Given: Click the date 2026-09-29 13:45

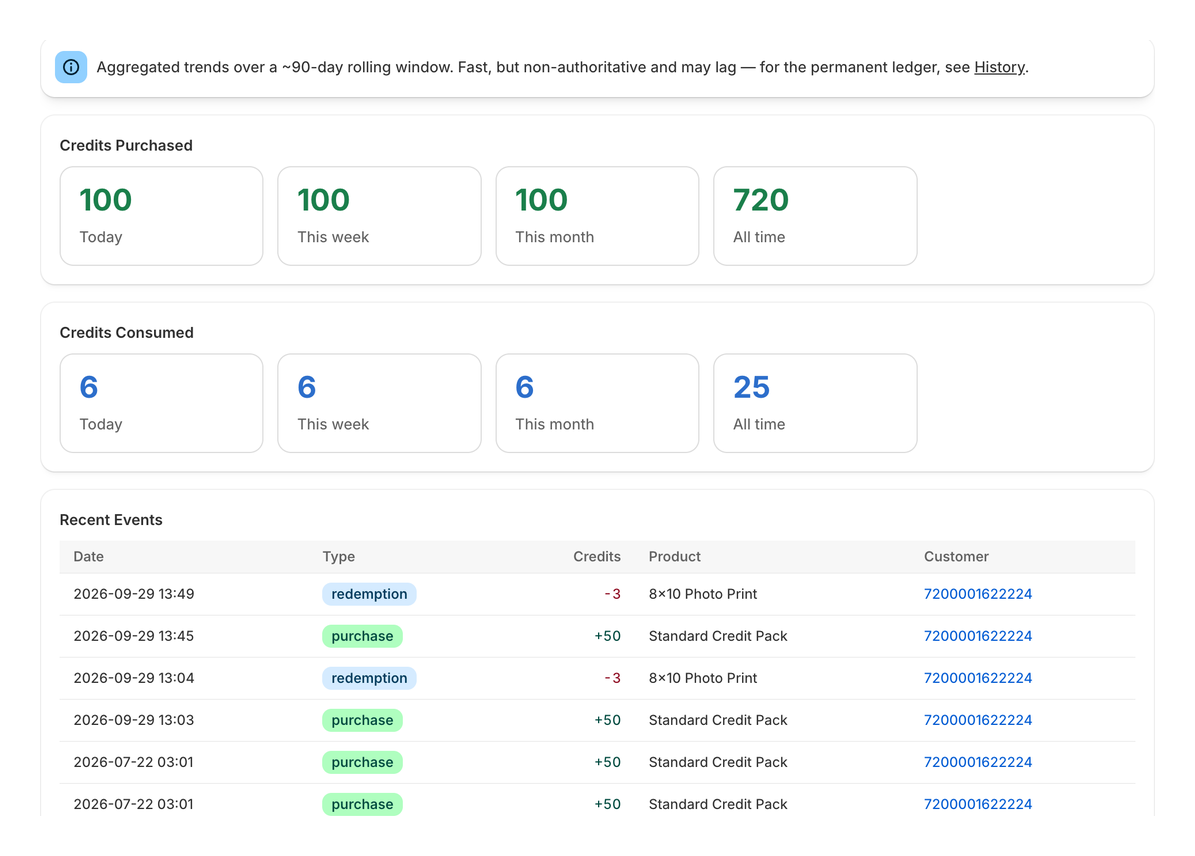Looking at the screenshot, I should (x=133, y=636).
